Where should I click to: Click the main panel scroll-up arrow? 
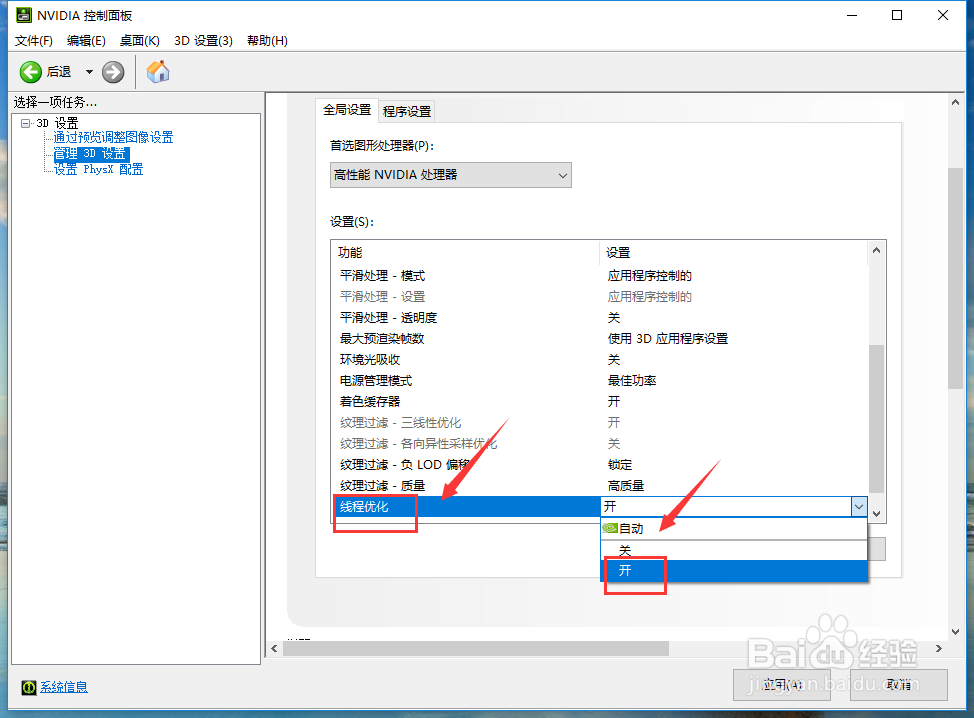click(955, 102)
